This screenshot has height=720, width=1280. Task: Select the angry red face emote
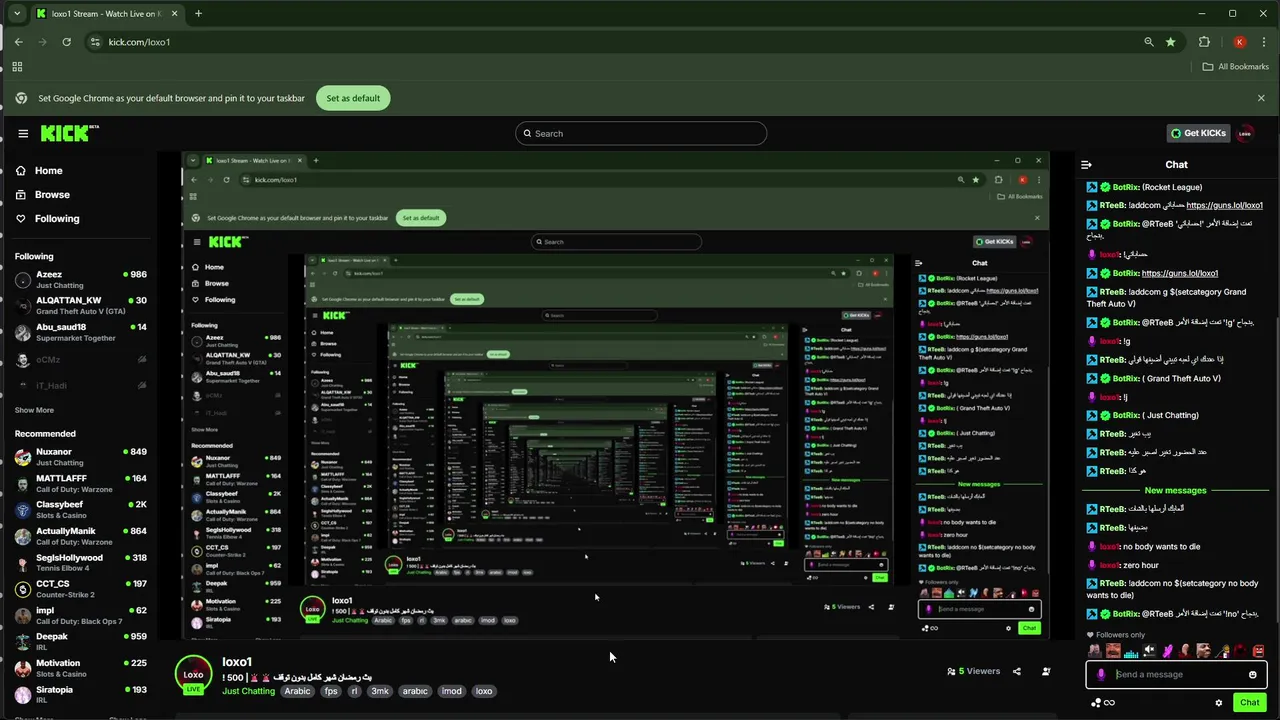point(1257,651)
